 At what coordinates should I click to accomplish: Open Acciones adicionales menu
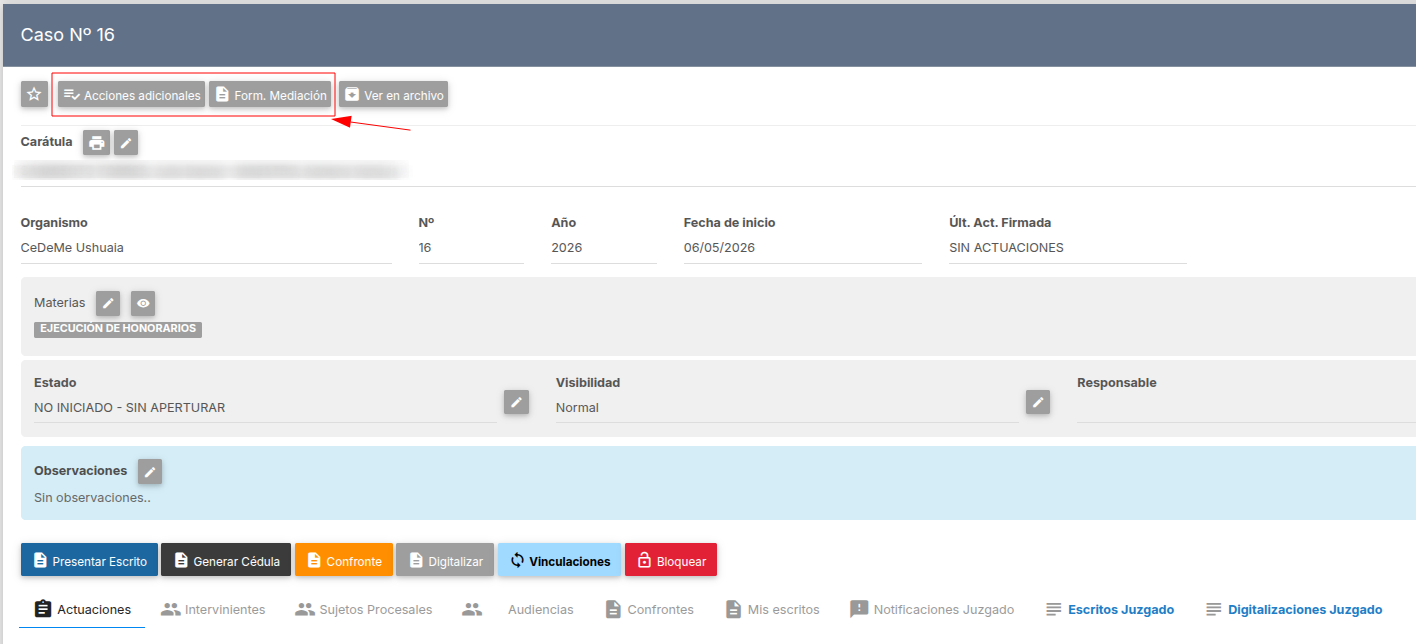tap(131, 95)
